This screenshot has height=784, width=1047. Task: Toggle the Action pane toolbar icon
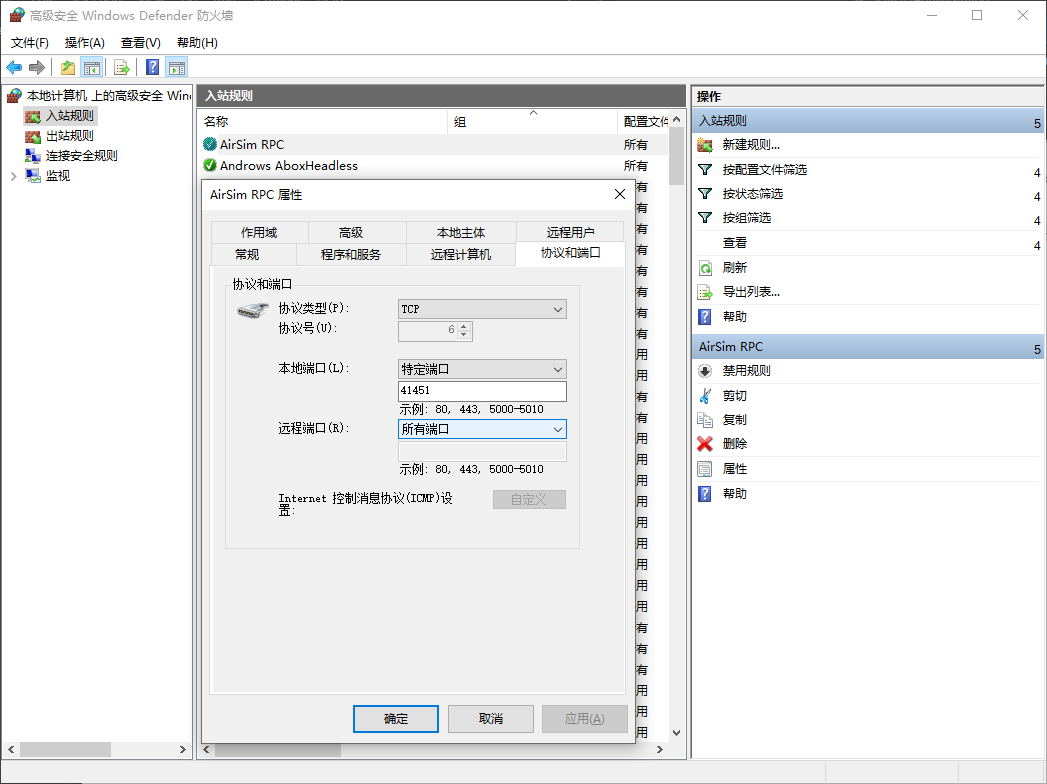(x=177, y=67)
